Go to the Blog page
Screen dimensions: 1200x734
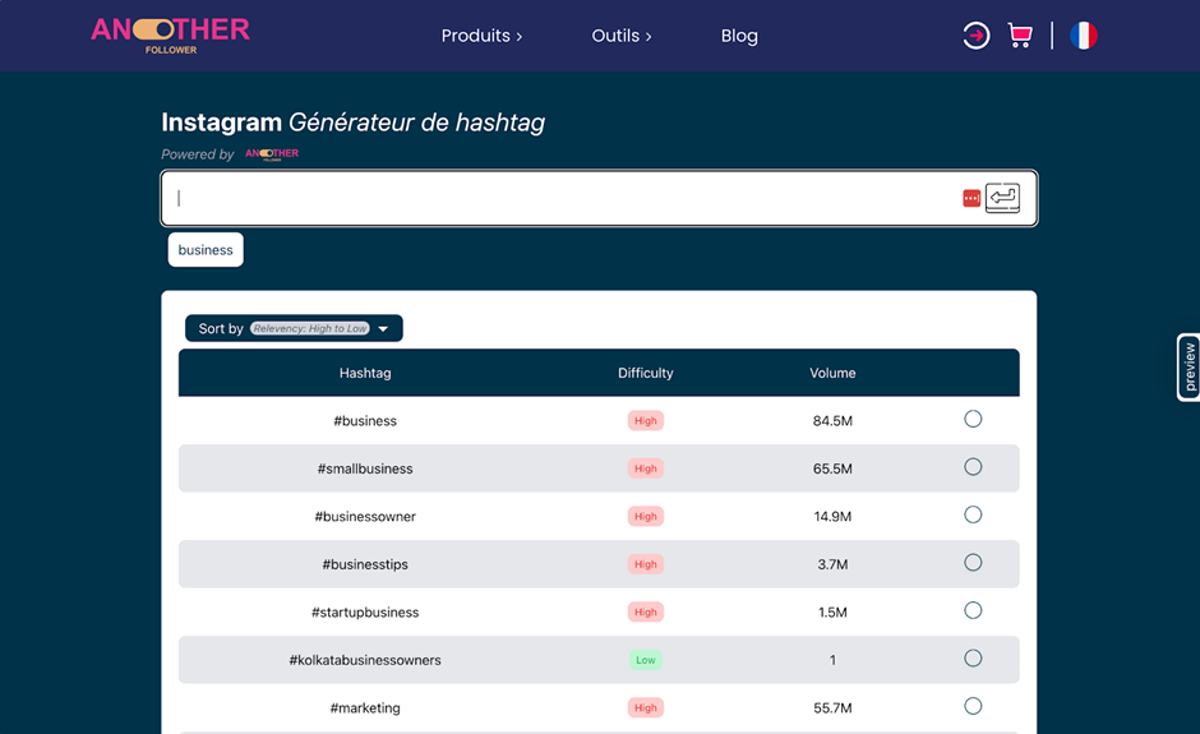coord(739,36)
